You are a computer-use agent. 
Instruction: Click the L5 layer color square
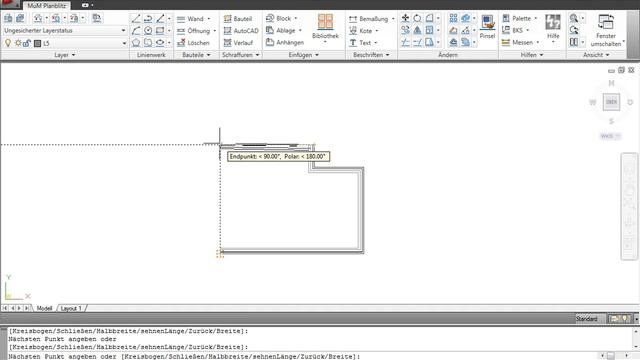37,43
